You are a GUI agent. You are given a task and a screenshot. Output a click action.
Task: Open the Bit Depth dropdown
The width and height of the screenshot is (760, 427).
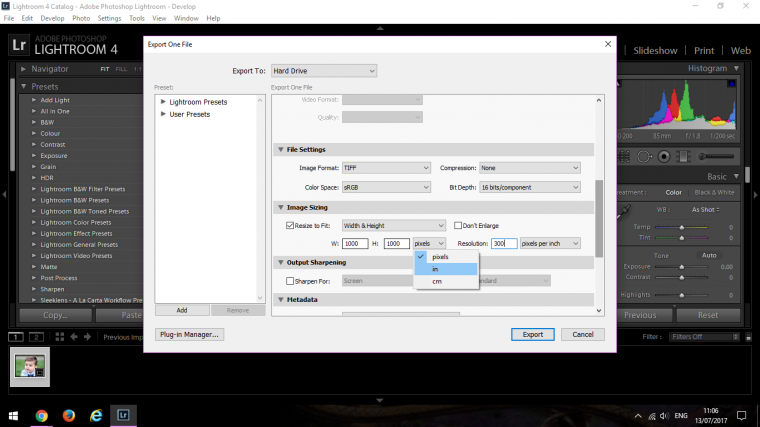click(529, 187)
